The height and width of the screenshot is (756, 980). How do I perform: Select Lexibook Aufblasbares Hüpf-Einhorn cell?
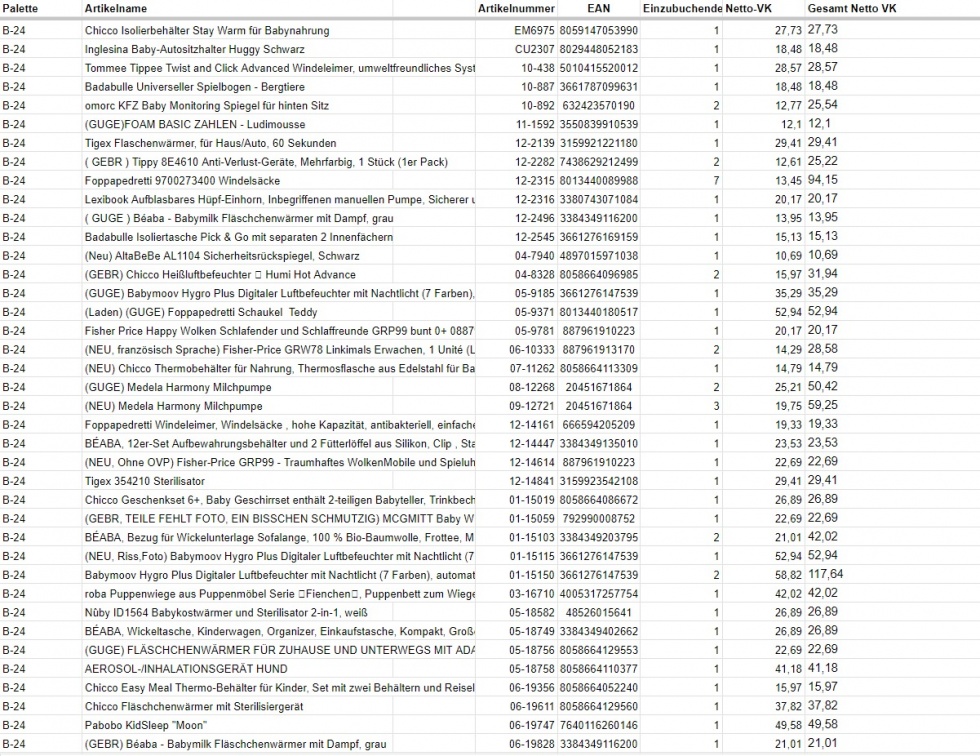tap(279, 199)
